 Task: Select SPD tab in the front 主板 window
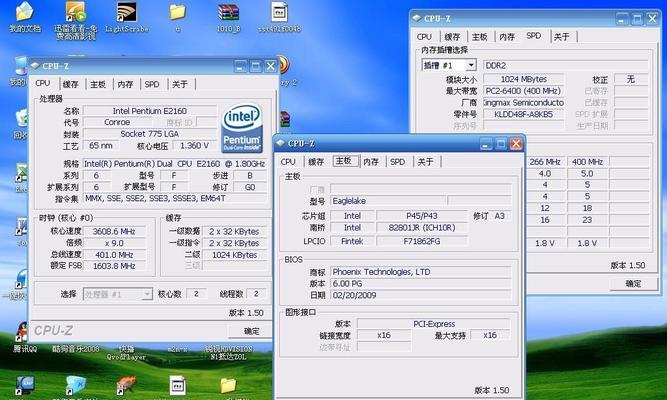[x=397, y=162]
